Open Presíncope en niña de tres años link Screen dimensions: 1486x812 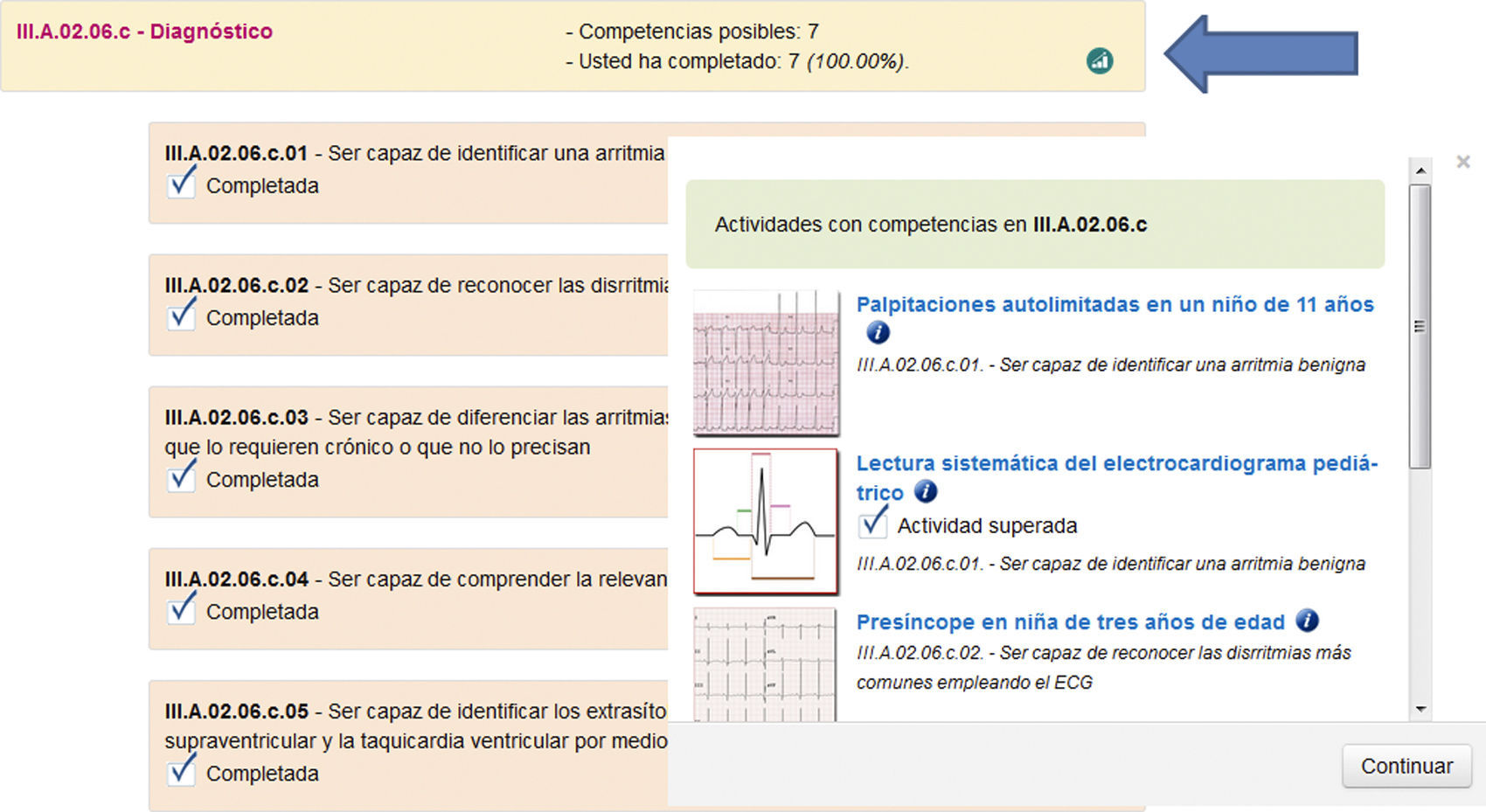[x=1070, y=621]
